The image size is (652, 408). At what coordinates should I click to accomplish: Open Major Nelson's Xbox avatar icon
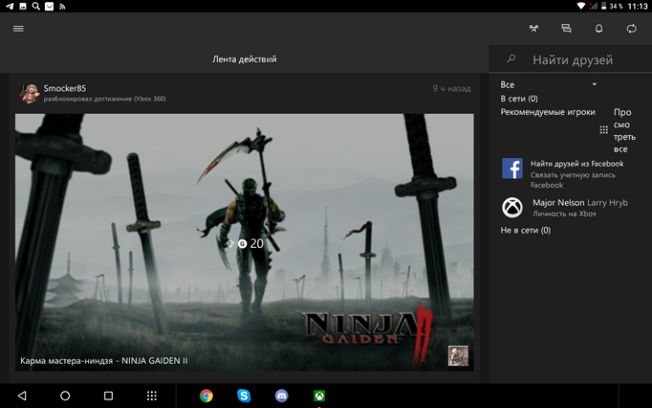(512, 207)
